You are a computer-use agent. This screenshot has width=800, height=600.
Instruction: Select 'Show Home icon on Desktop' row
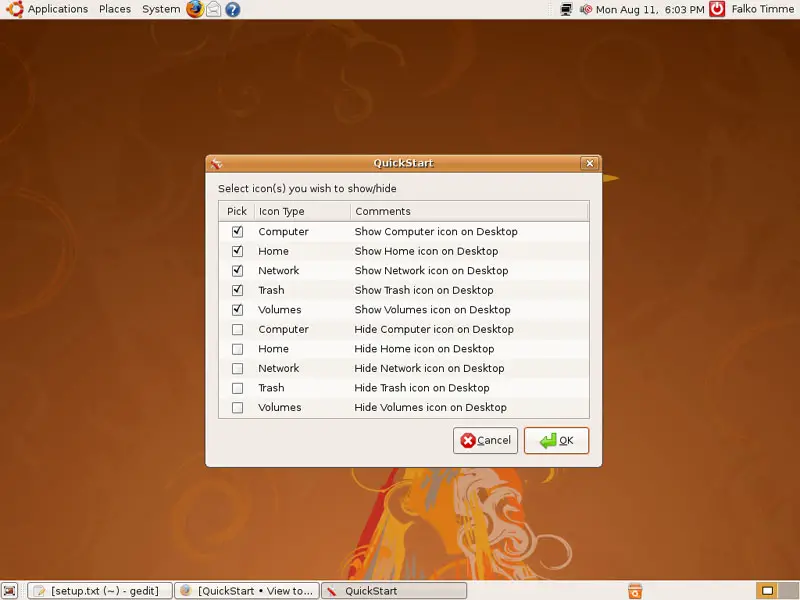coord(404,251)
